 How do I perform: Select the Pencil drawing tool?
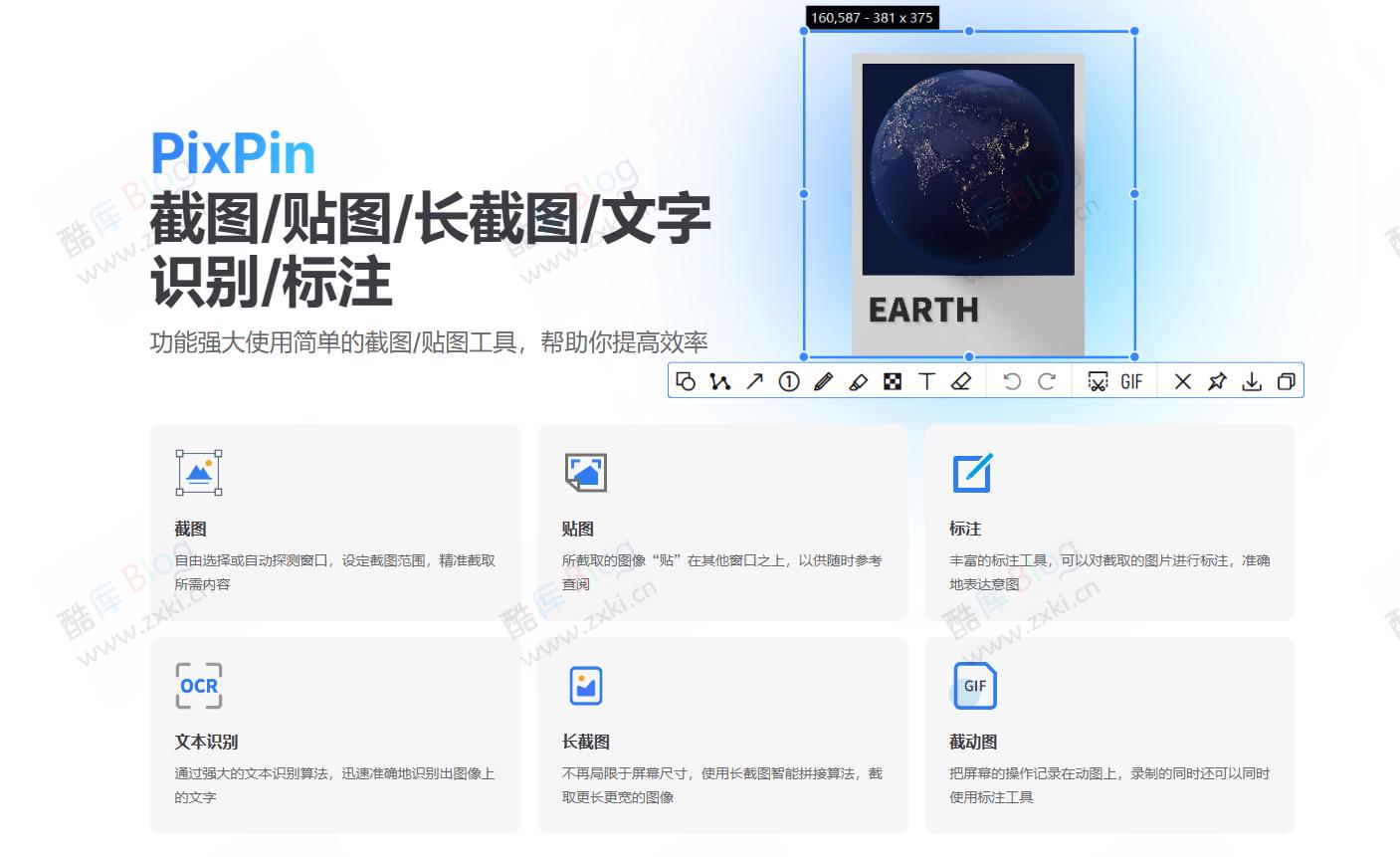[x=822, y=380]
